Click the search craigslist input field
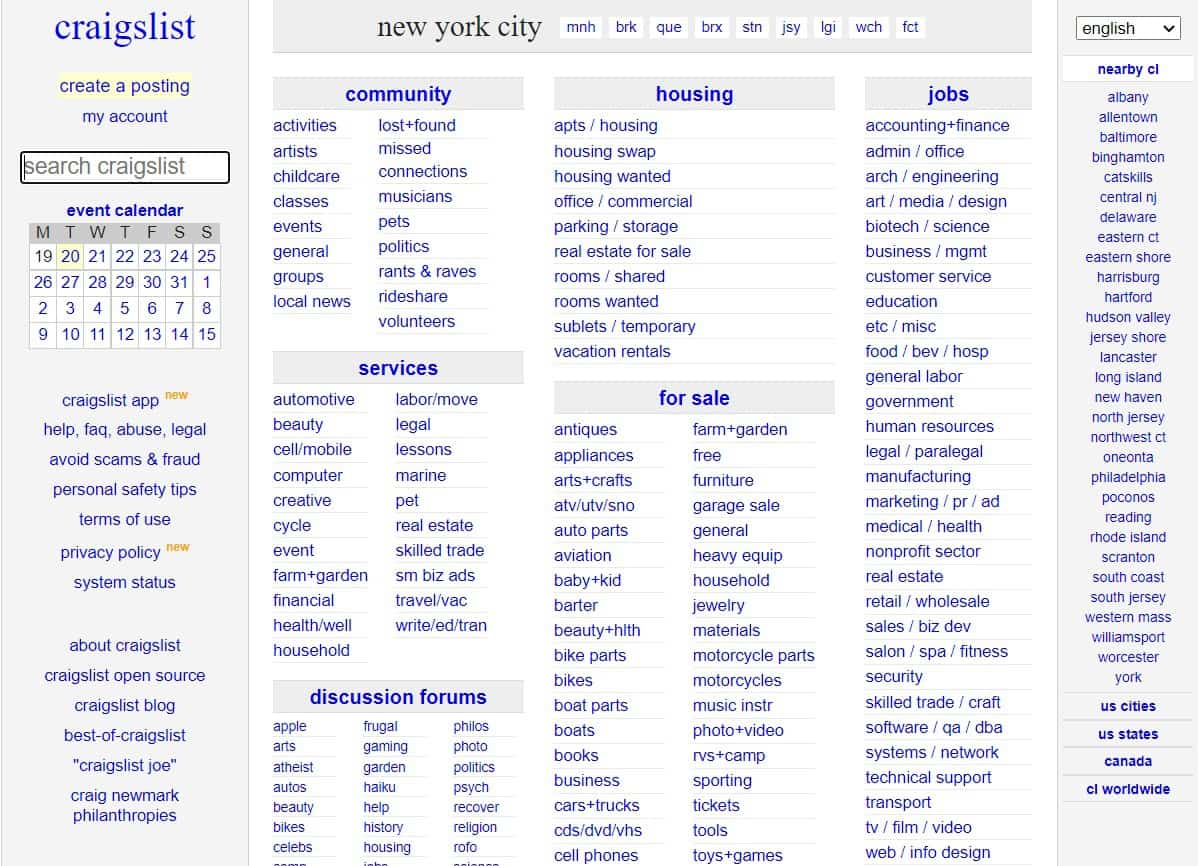The width and height of the screenshot is (1198, 866). click(x=125, y=167)
